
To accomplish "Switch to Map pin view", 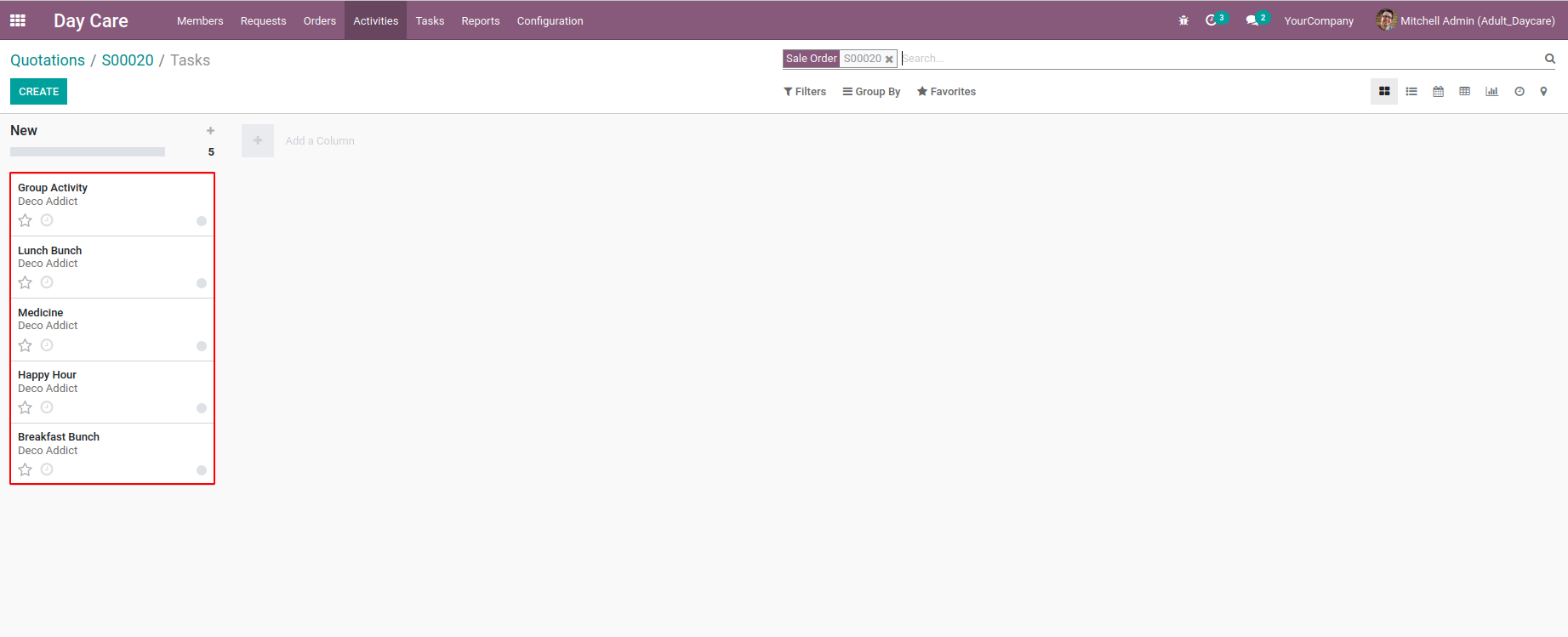I will (1543, 91).
